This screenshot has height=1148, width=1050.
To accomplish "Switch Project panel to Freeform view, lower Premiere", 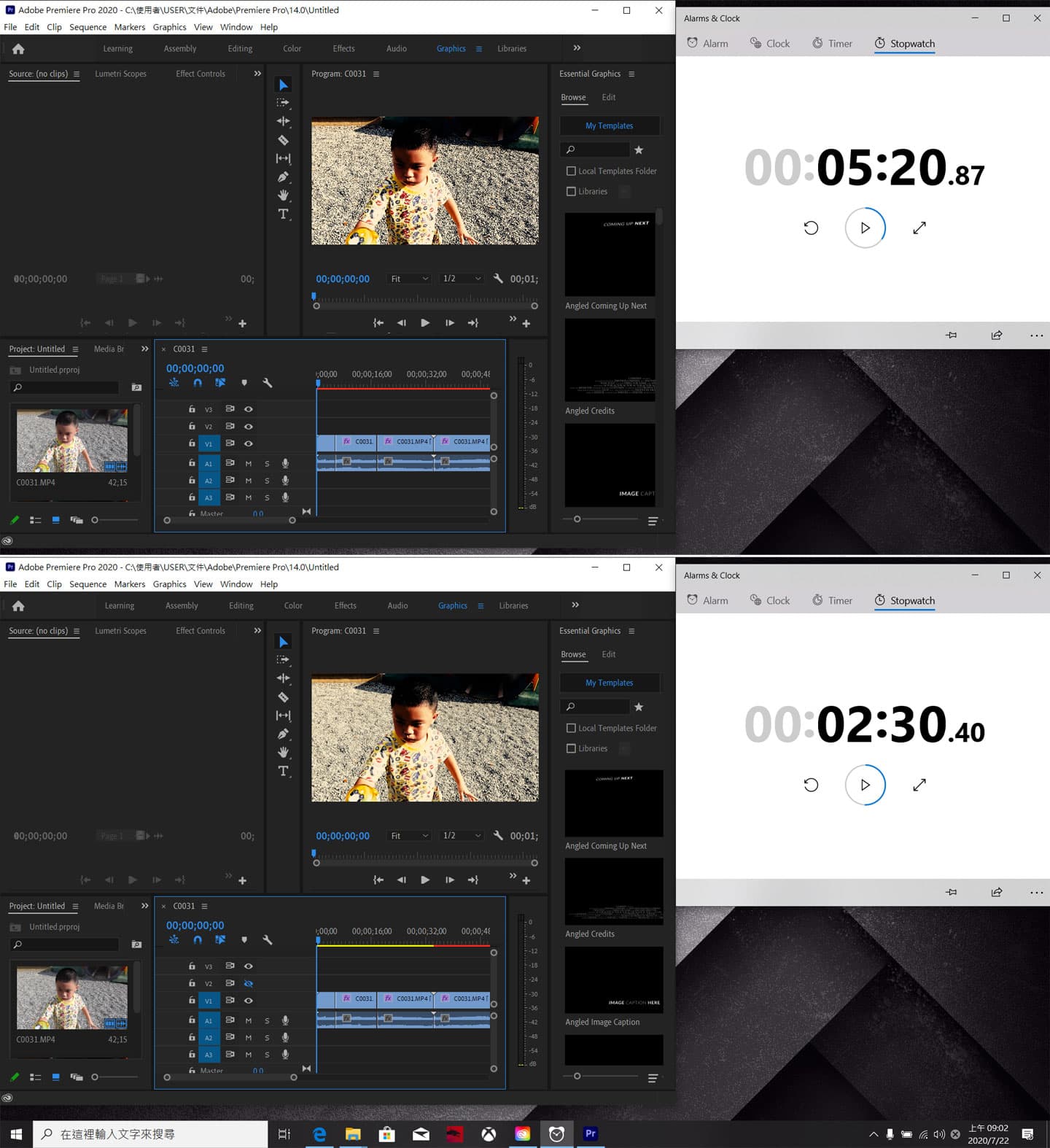I will [x=77, y=1077].
